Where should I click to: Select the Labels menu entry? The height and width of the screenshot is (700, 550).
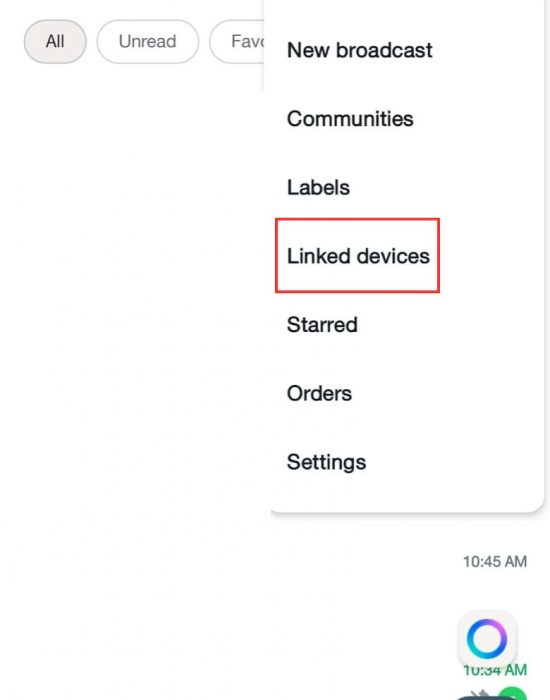pos(318,188)
